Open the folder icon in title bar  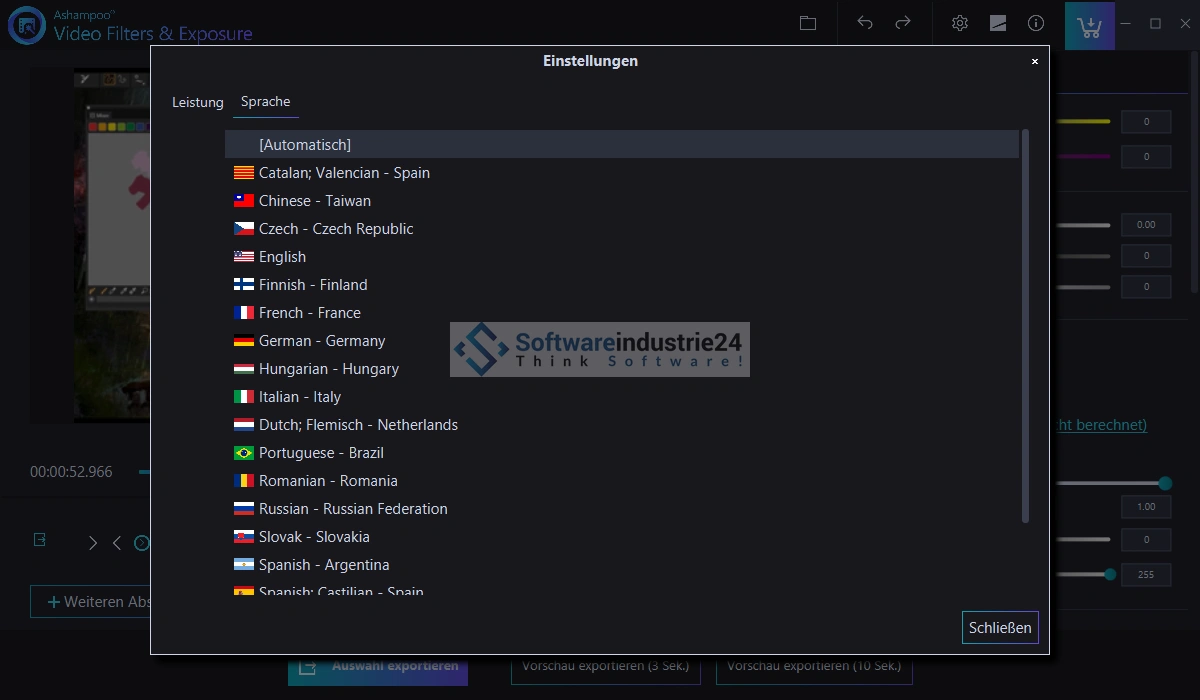(x=808, y=23)
